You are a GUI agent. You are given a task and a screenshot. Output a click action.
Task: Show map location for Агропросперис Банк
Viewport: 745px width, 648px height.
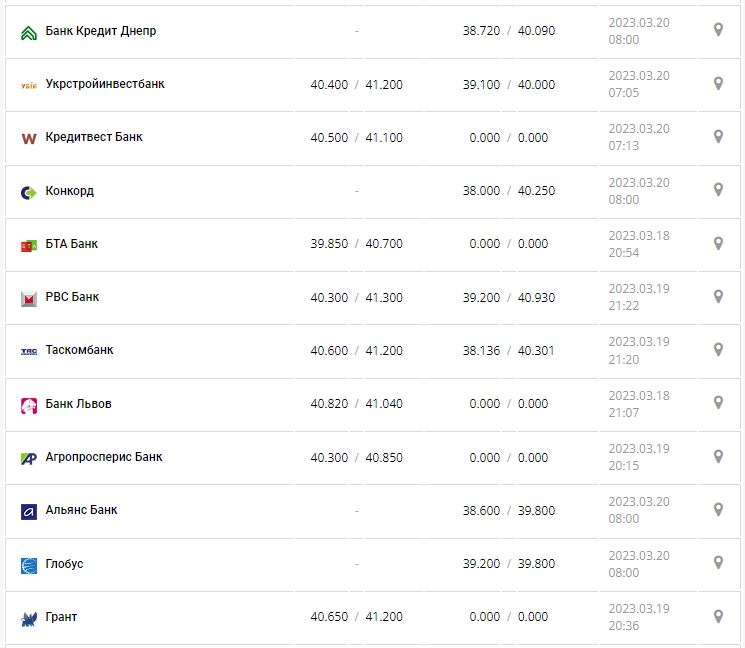[717, 456]
